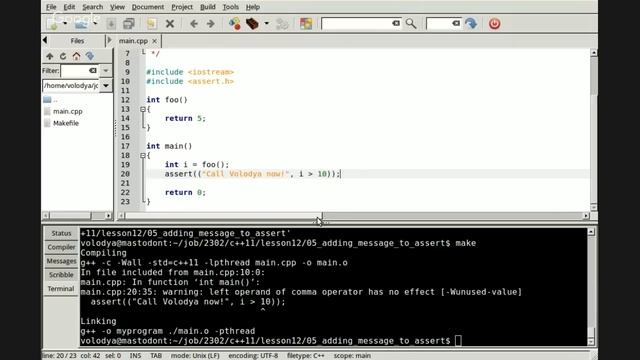Click the Save file toolbar icon
This screenshot has height=360, width=640.
[x=111, y=24]
